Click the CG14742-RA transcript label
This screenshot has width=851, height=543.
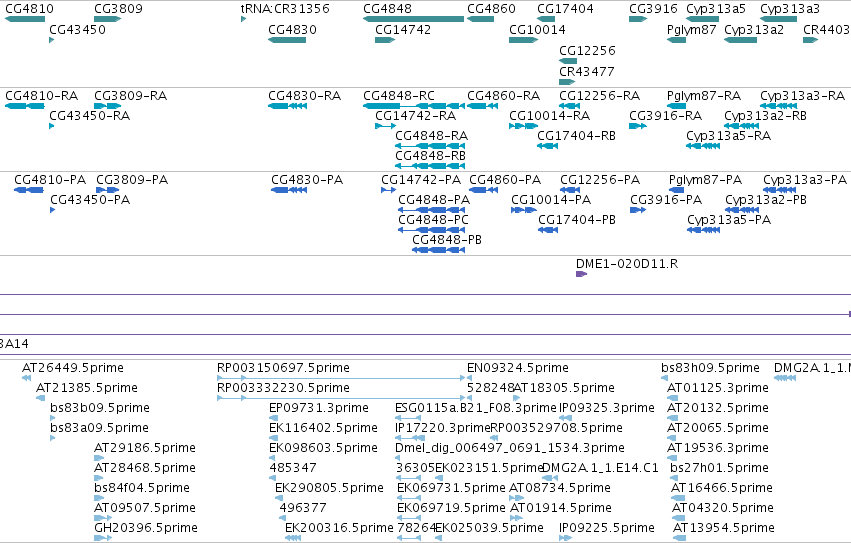(415, 116)
